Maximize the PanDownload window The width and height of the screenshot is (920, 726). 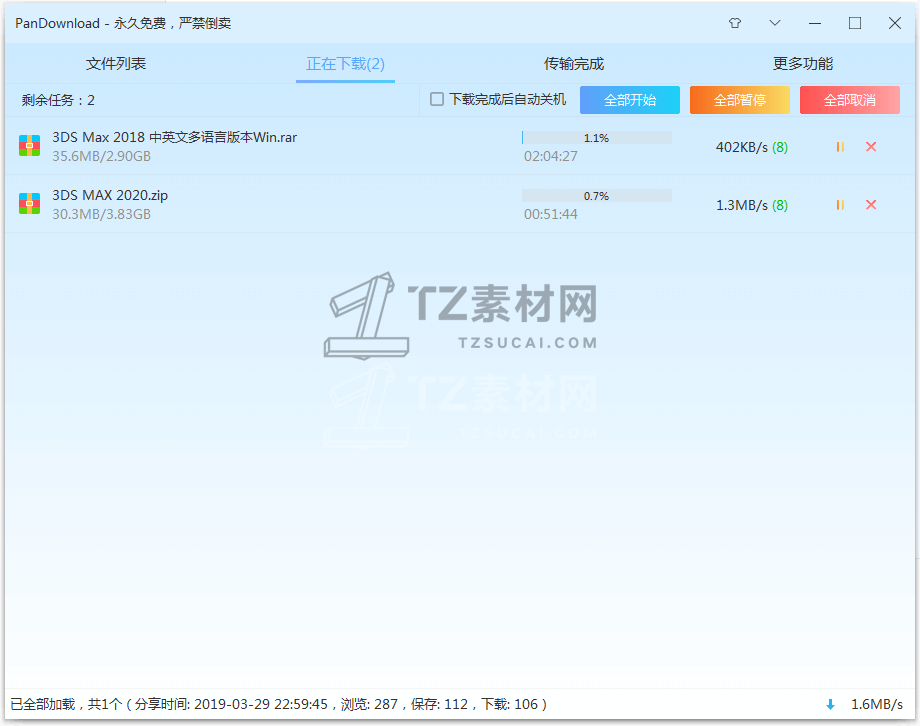pos(855,23)
